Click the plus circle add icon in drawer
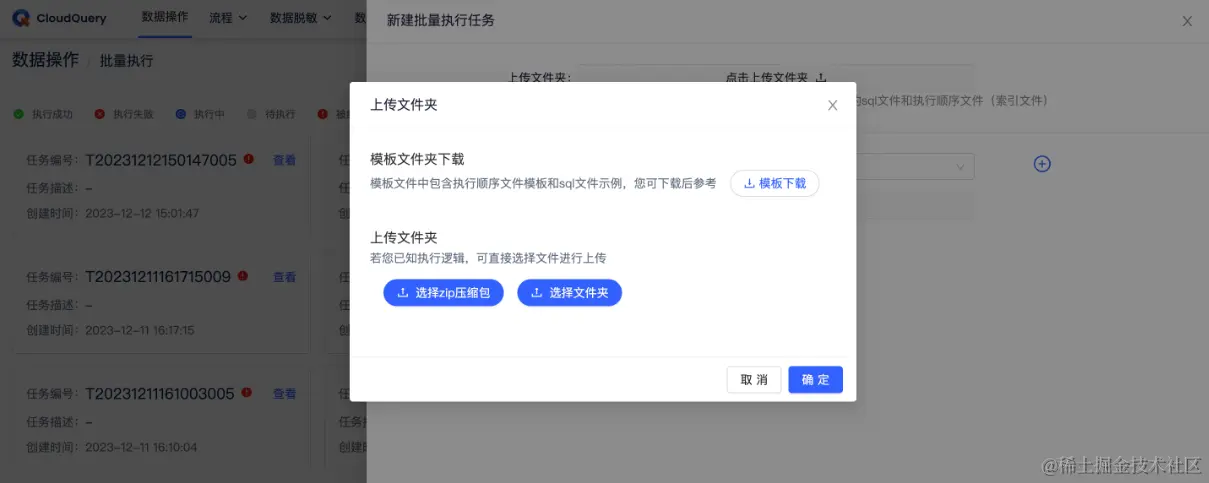The height and width of the screenshot is (483, 1209). pos(1042,164)
